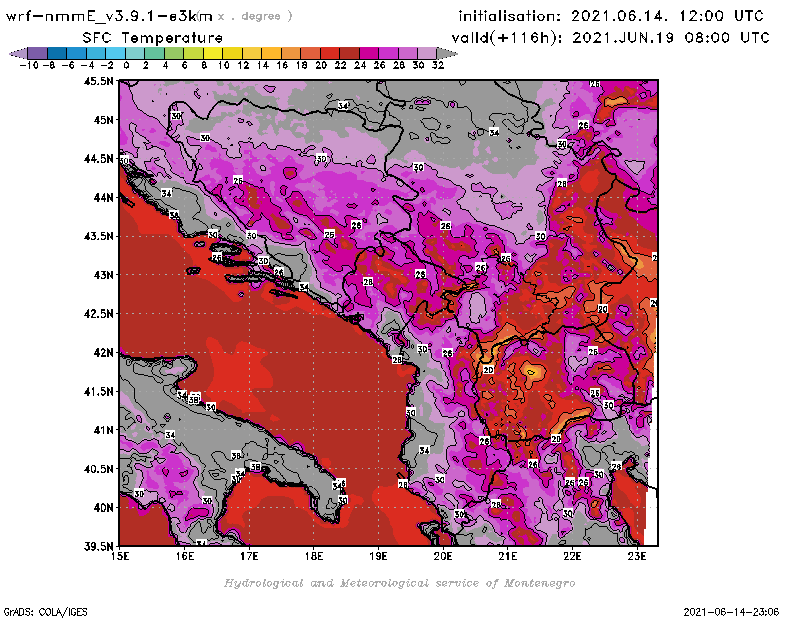Click latitude axis label '42.5N'
Viewport: 800px width, 618px height.
[98, 314]
